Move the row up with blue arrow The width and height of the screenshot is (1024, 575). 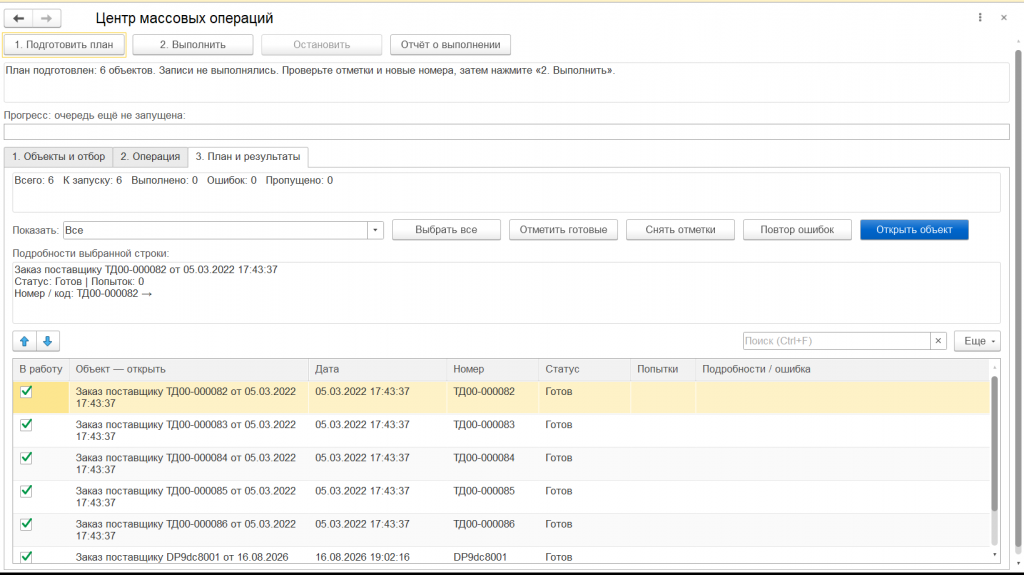[x=24, y=341]
